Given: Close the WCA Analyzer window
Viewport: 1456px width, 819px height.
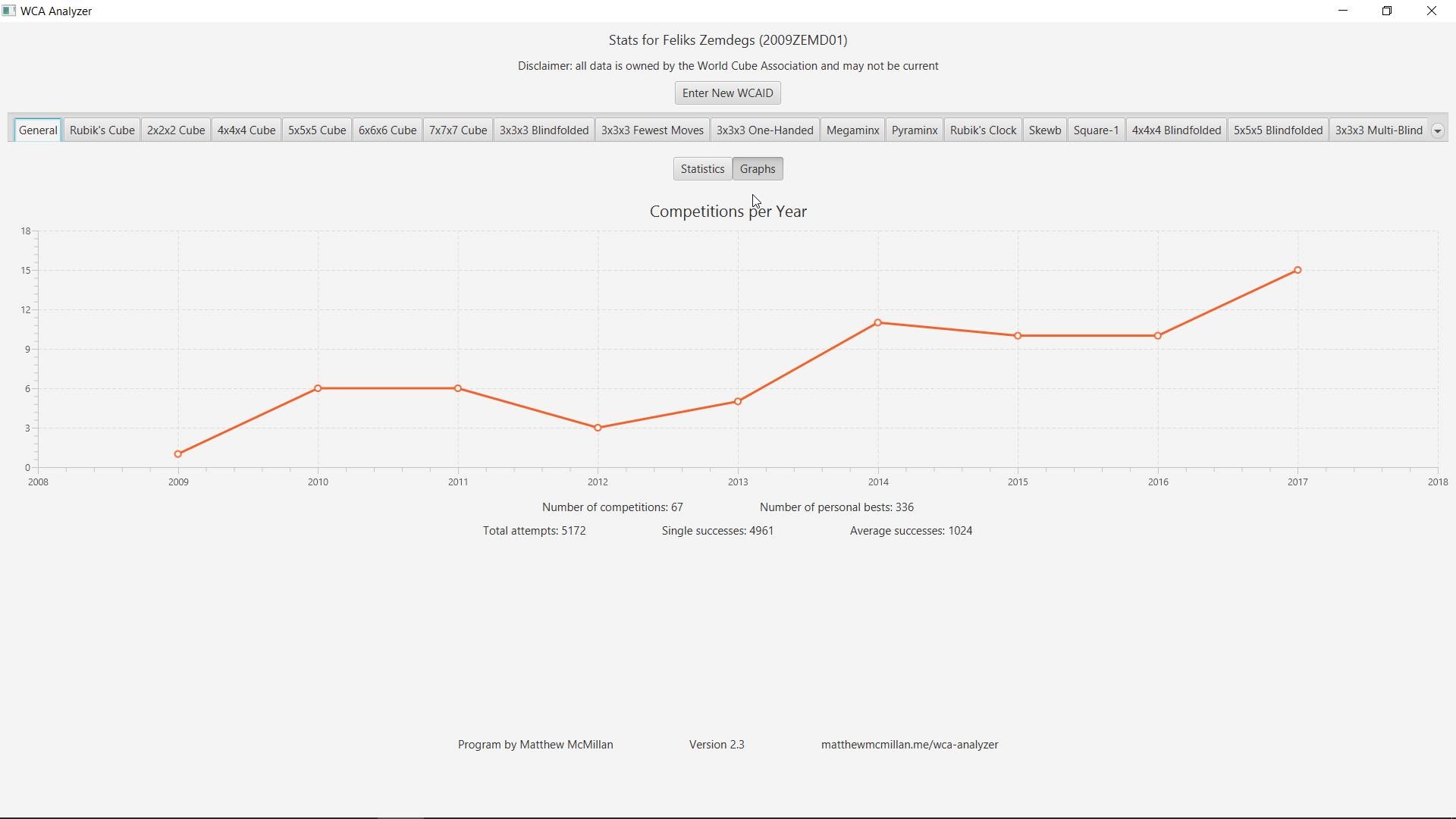Looking at the screenshot, I should coord(1432,11).
